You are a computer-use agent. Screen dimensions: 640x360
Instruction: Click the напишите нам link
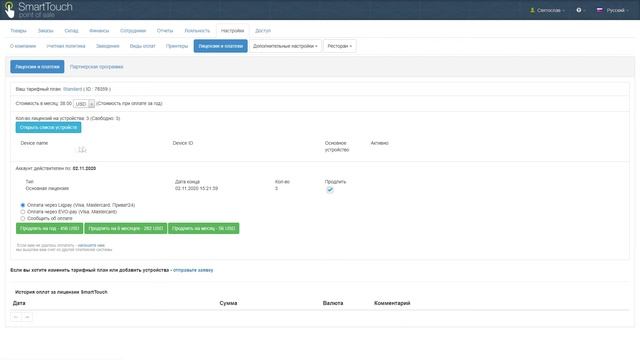point(91,245)
